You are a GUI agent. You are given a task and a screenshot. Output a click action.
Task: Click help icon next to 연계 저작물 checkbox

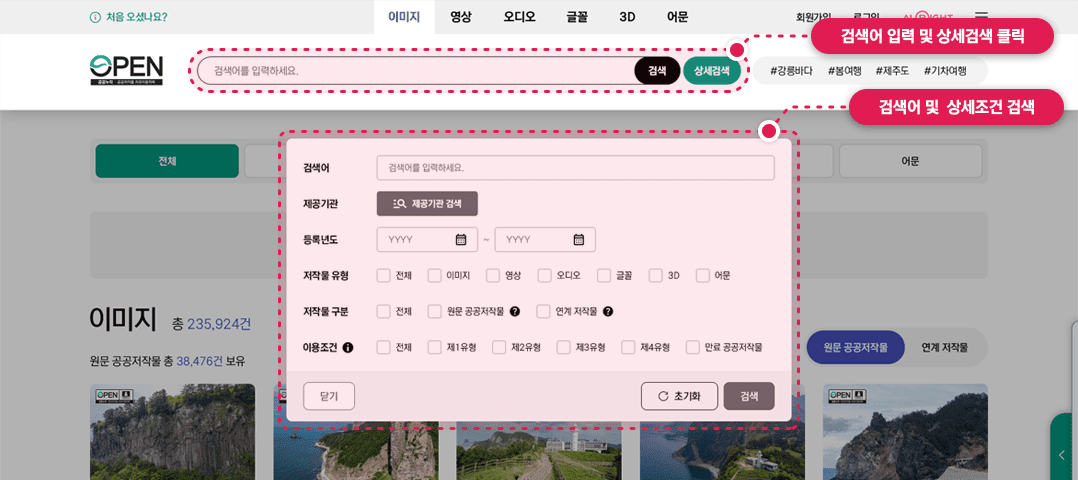(x=608, y=312)
